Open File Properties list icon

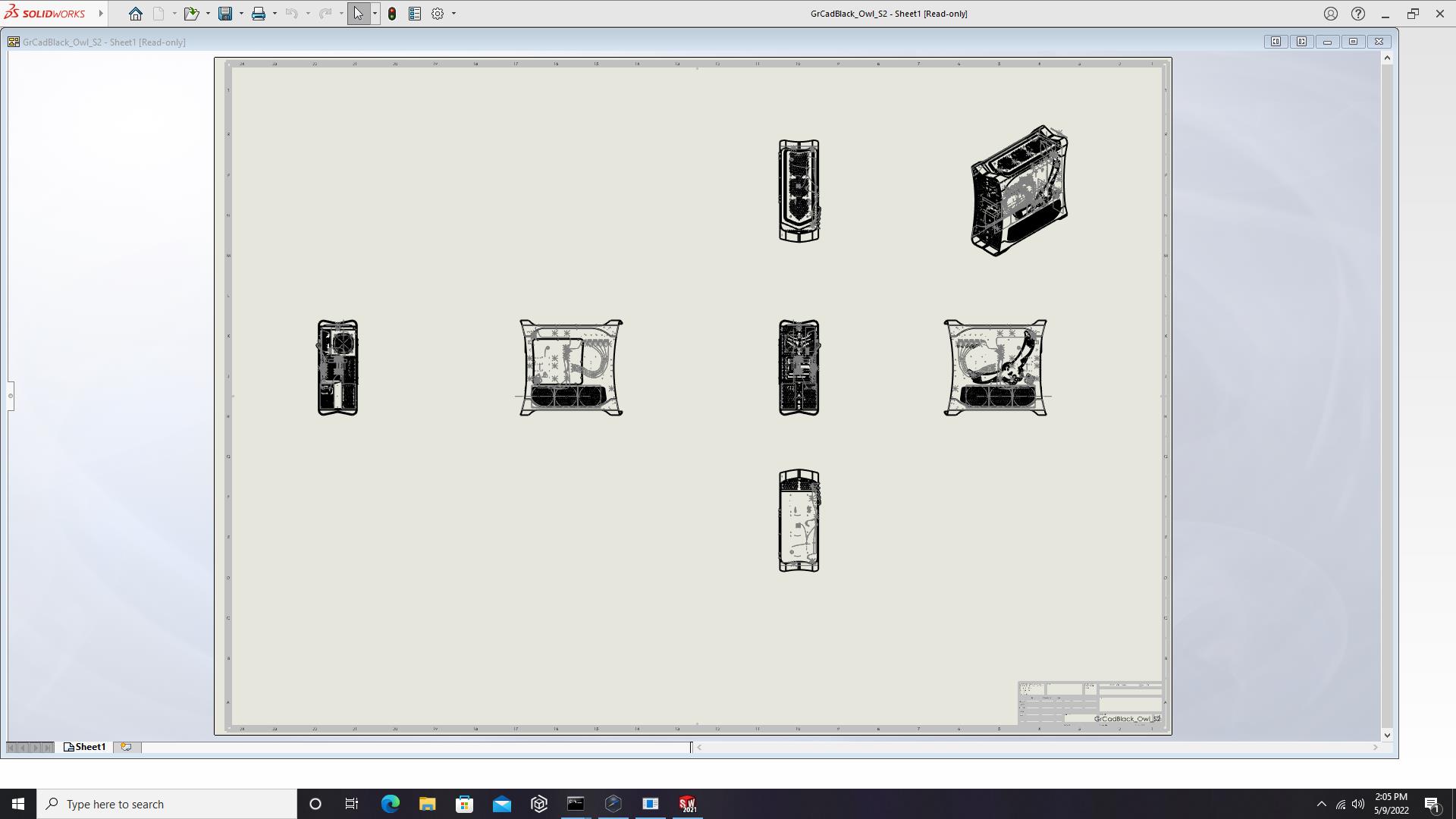click(x=415, y=14)
